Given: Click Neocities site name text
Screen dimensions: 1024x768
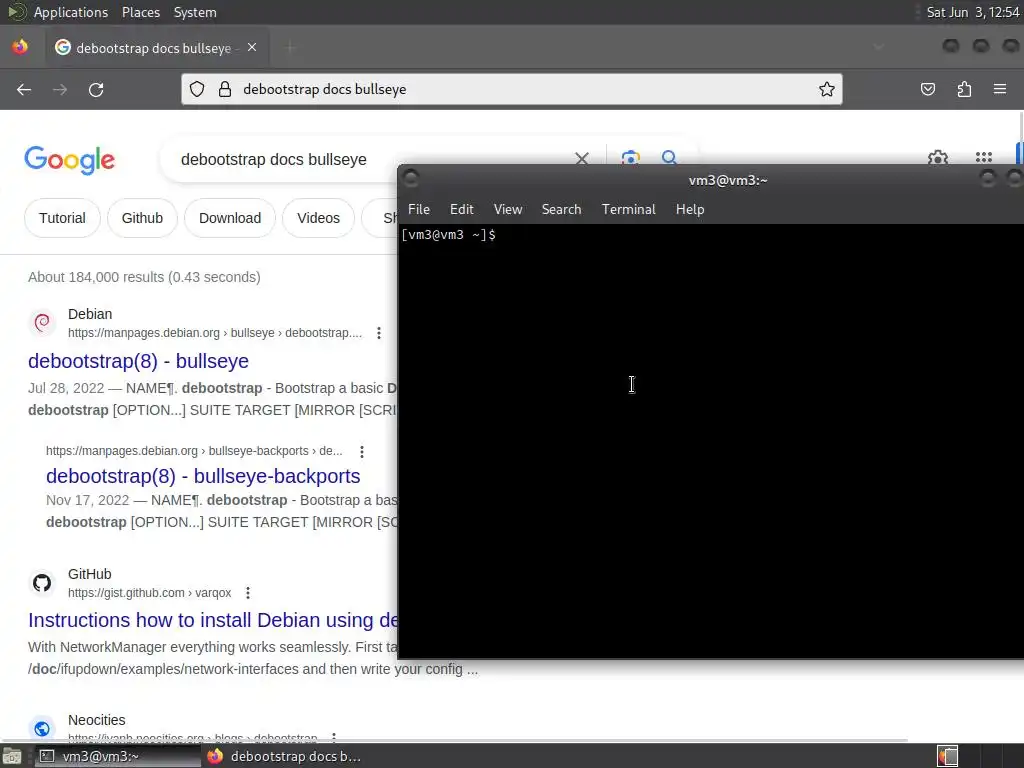Looking at the screenshot, I should click(x=97, y=720).
